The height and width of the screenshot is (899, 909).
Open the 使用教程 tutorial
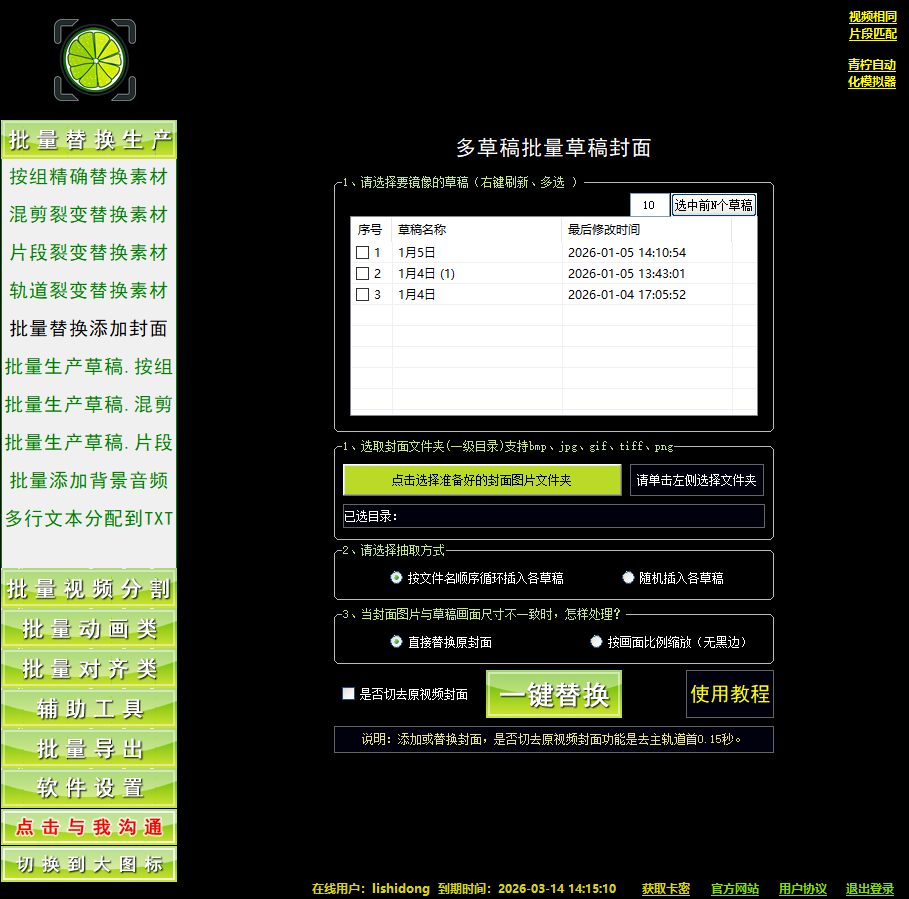pyautogui.click(x=729, y=693)
